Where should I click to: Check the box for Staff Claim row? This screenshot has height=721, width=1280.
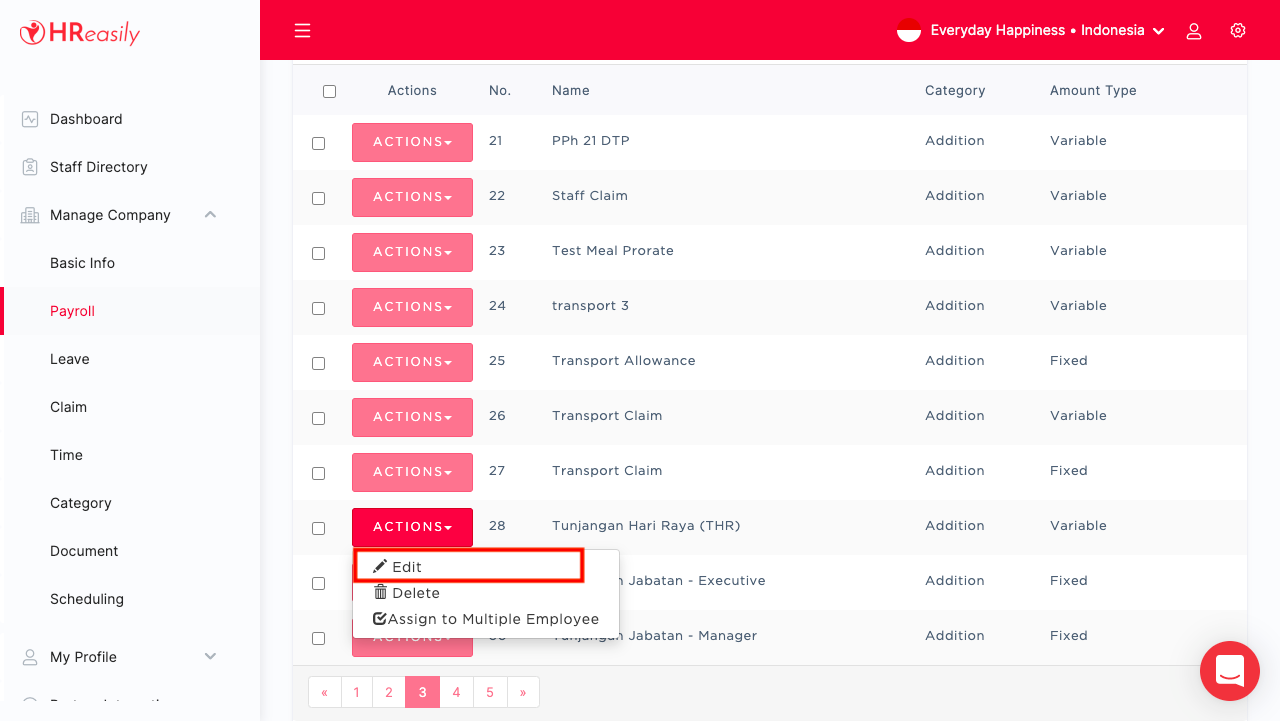click(318, 198)
